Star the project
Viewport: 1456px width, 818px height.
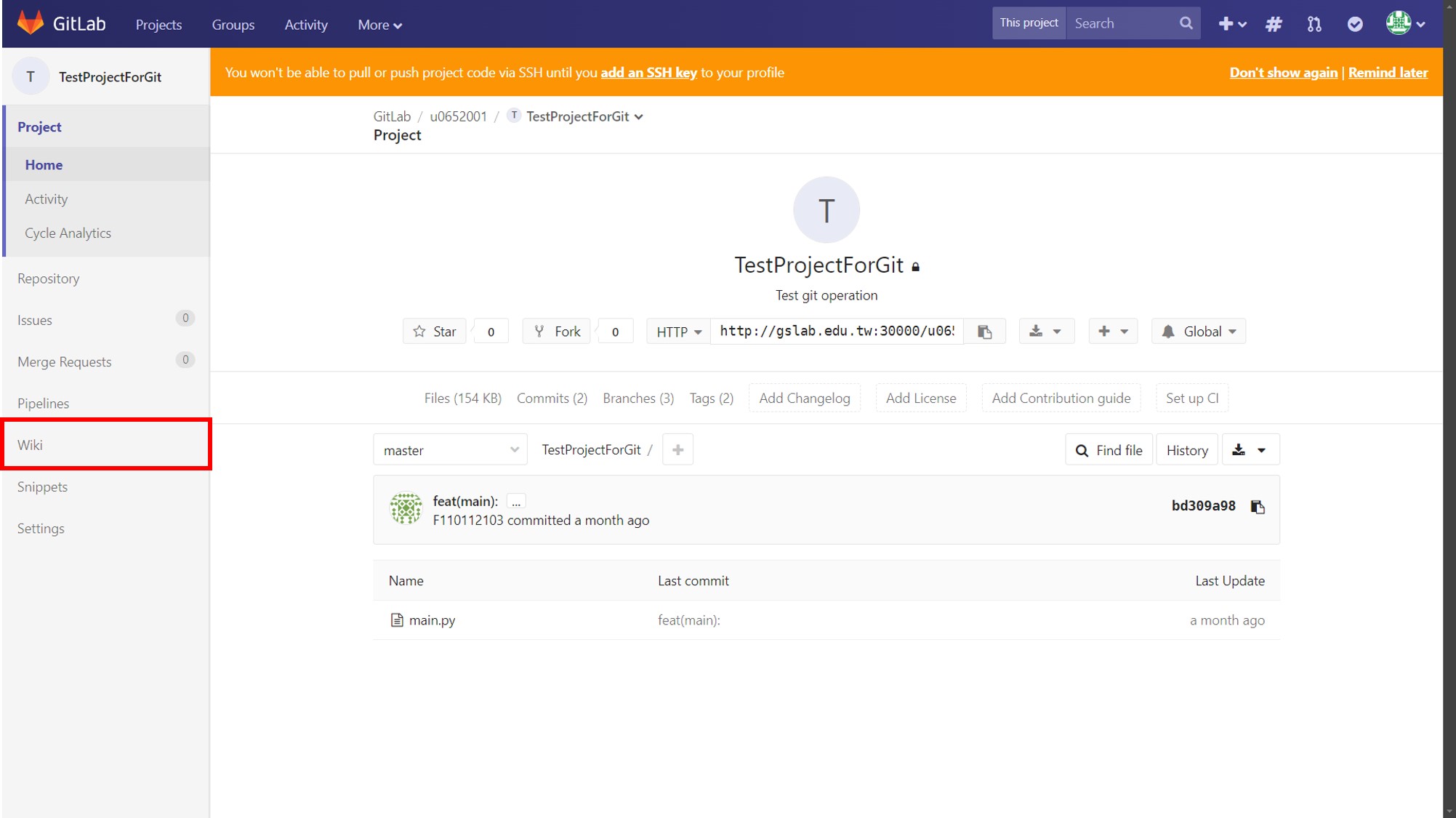click(x=435, y=332)
